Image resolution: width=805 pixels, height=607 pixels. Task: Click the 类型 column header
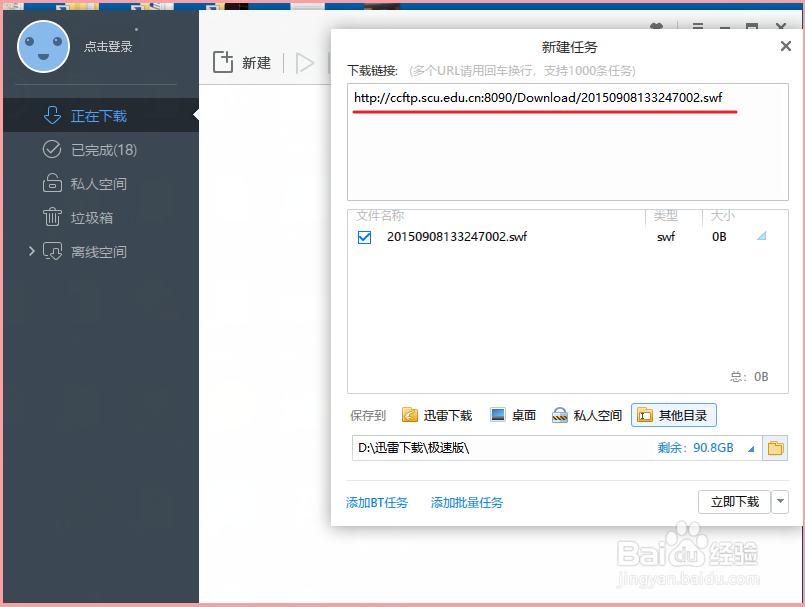(x=665, y=216)
